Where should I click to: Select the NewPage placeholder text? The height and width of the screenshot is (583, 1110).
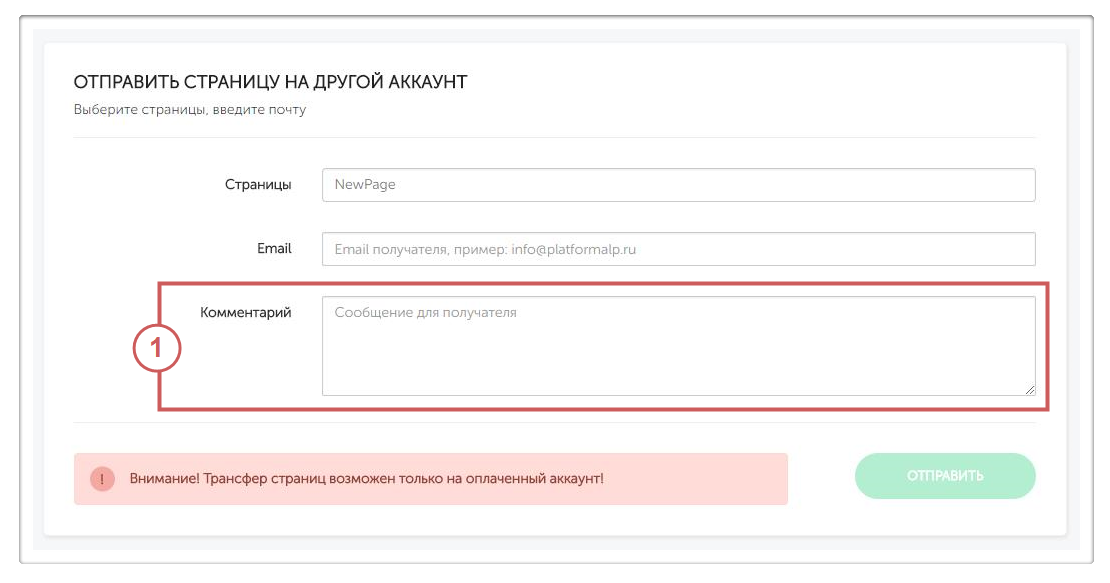(365, 185)
